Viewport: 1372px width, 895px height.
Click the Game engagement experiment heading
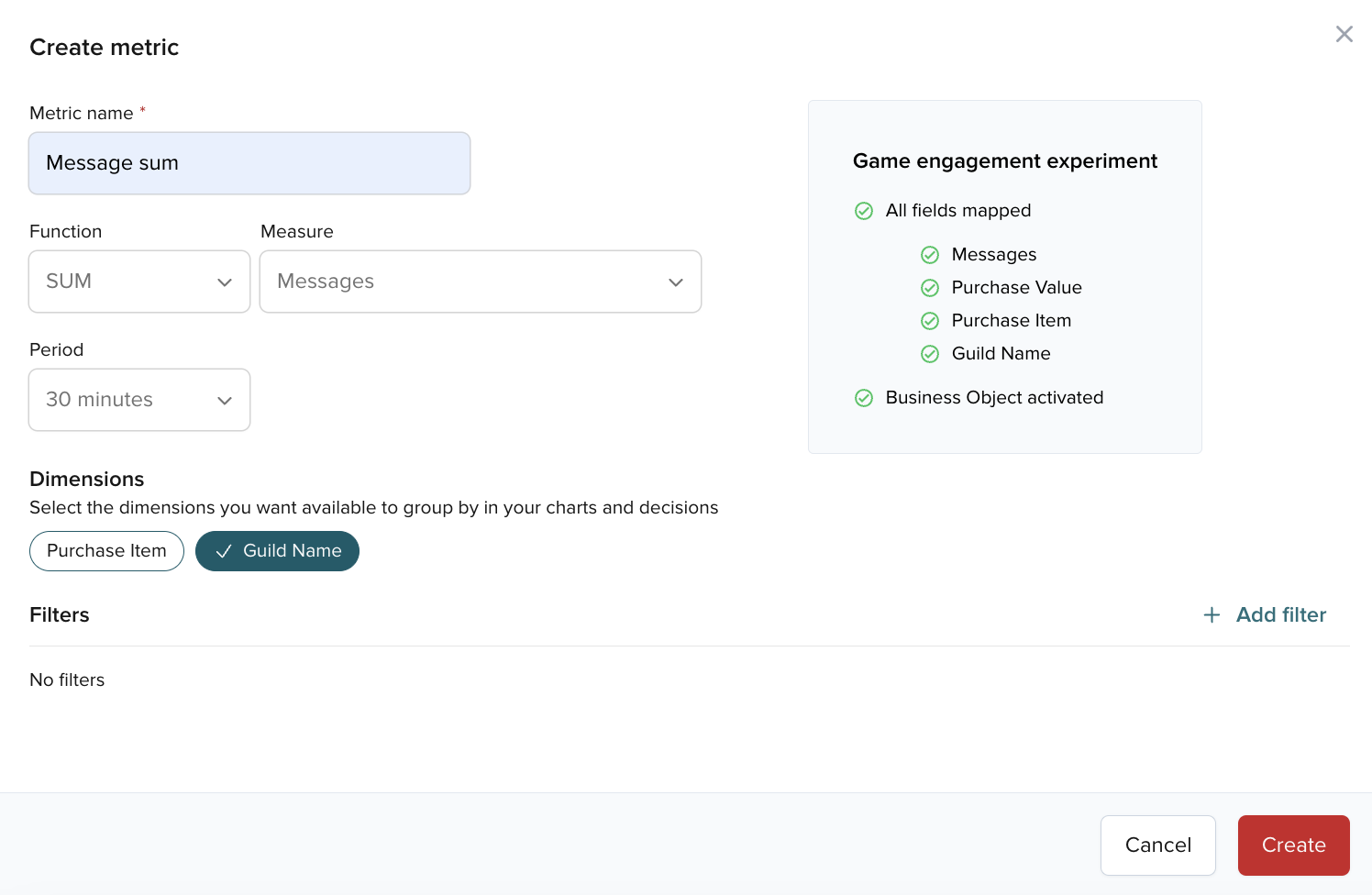pyautogui.click(x=1004, y=161)
